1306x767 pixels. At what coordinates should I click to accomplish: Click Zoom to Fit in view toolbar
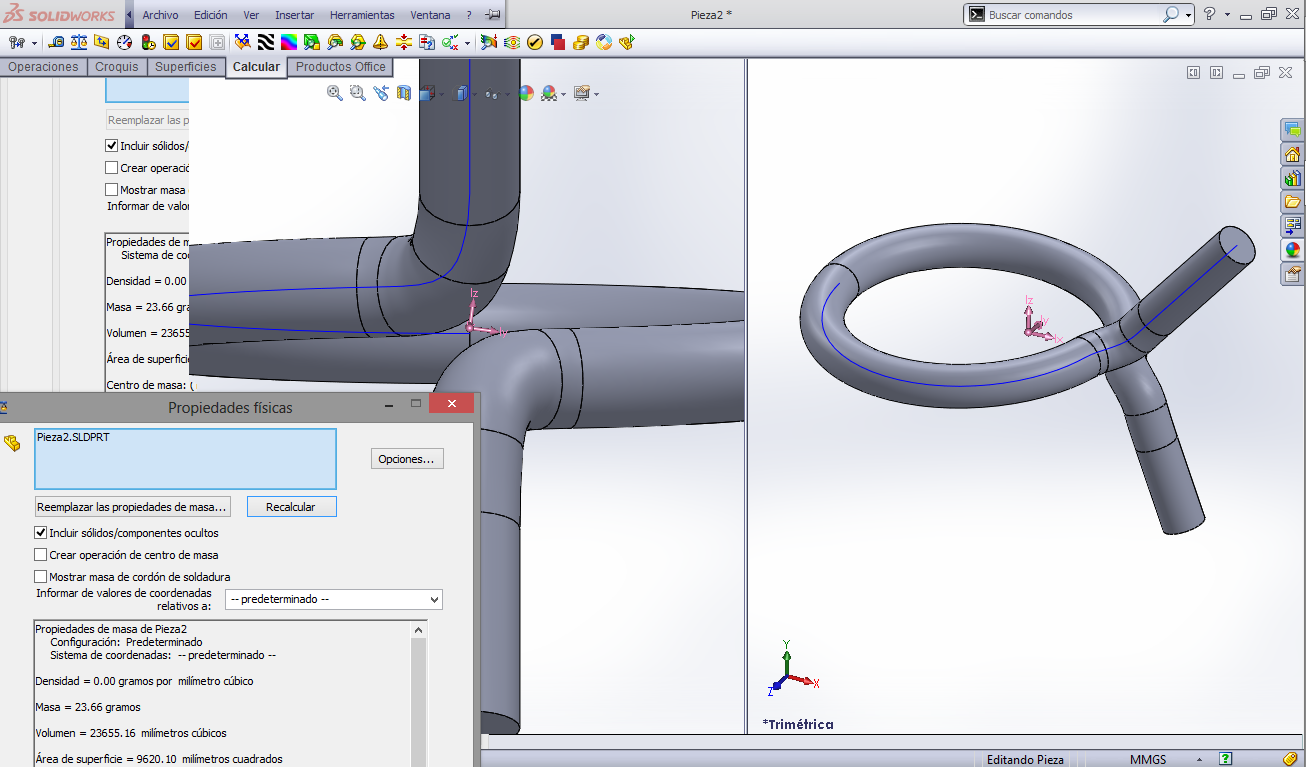click(335, 93)
